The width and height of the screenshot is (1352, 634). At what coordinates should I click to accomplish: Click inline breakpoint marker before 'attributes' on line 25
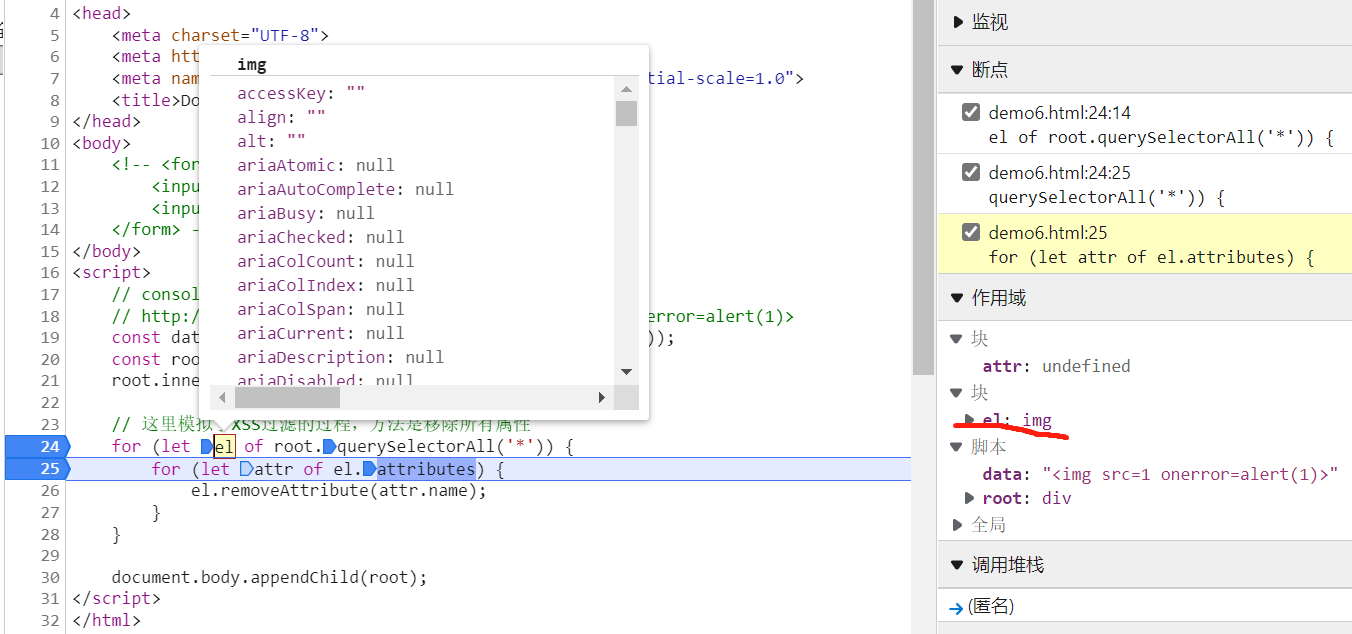click(369, 469)
